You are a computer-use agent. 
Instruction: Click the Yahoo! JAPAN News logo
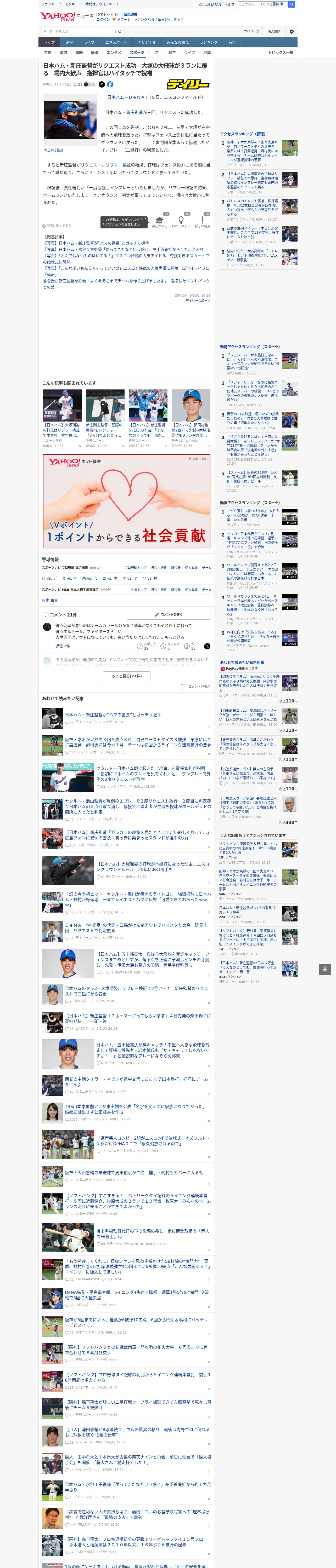point(66,17)
